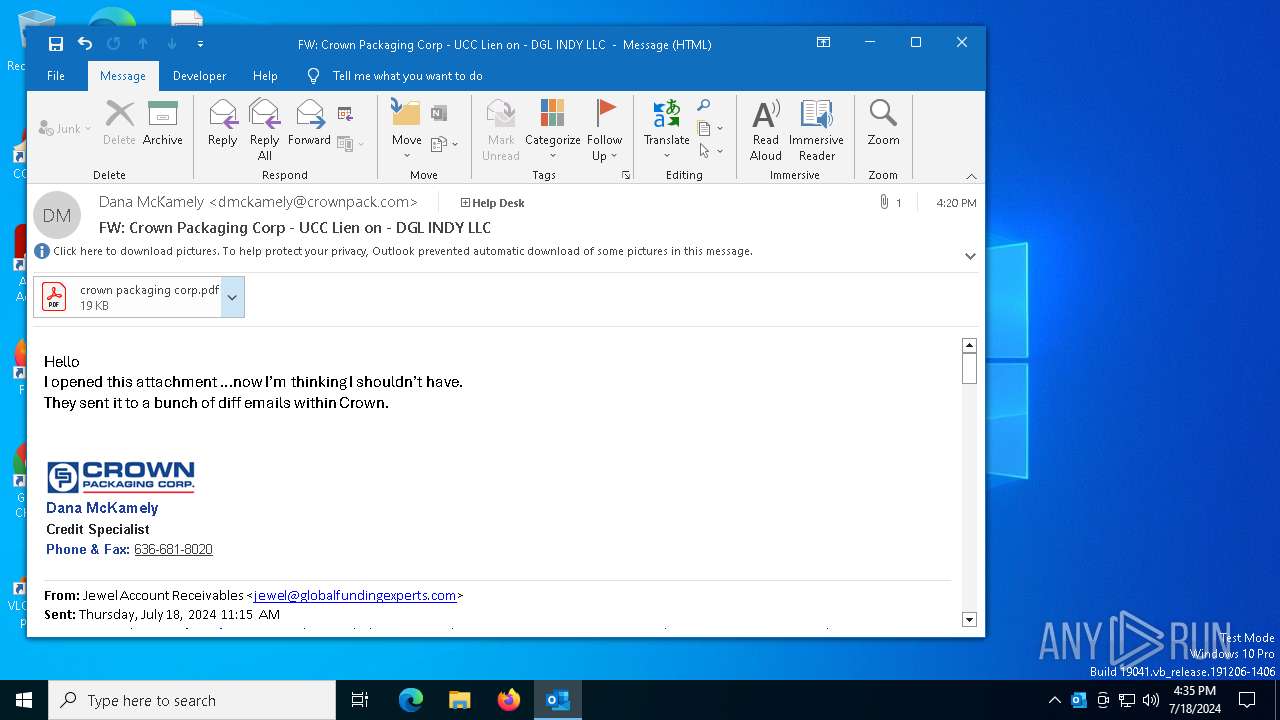Open the Related items dropdown in Editing group
The image size is (1280, 720).
(x=710, y=128)
